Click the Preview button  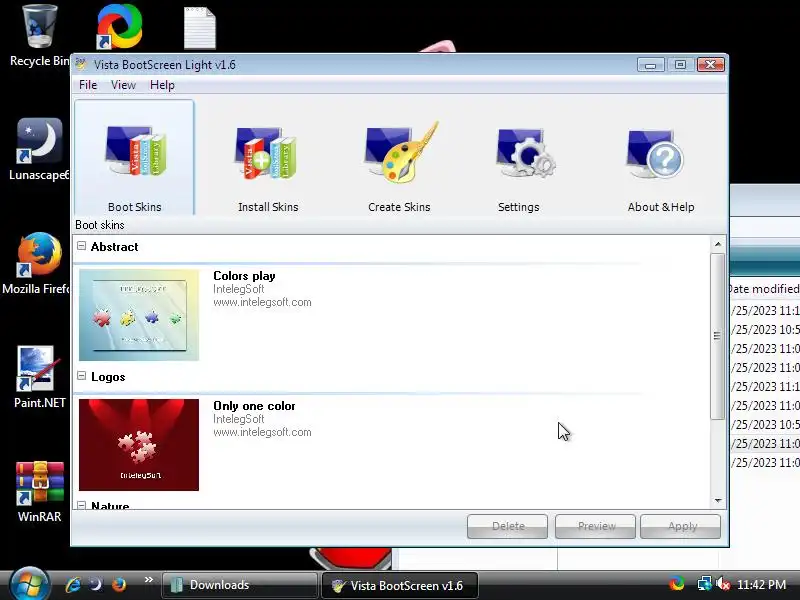tap(596, 526)
